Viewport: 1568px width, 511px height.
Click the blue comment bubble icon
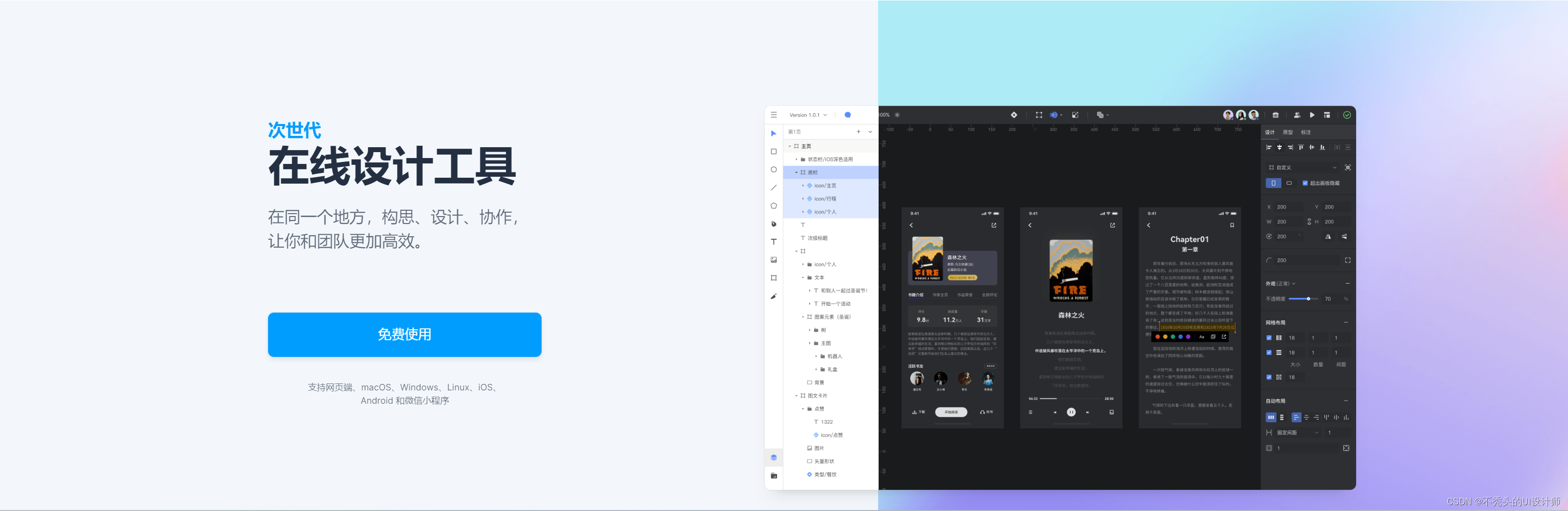coord(847,115)
